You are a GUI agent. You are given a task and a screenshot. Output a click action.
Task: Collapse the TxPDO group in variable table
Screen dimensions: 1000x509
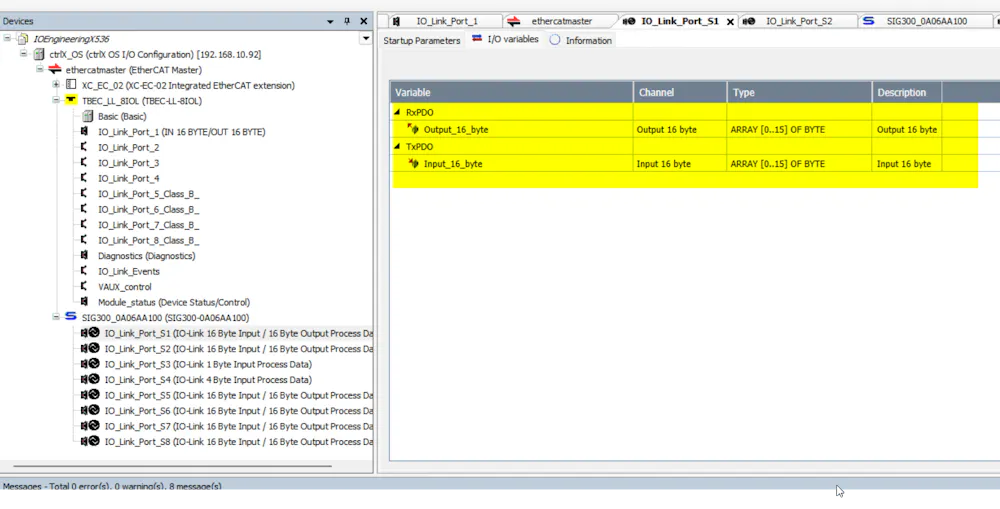click(x=397, y=147)
